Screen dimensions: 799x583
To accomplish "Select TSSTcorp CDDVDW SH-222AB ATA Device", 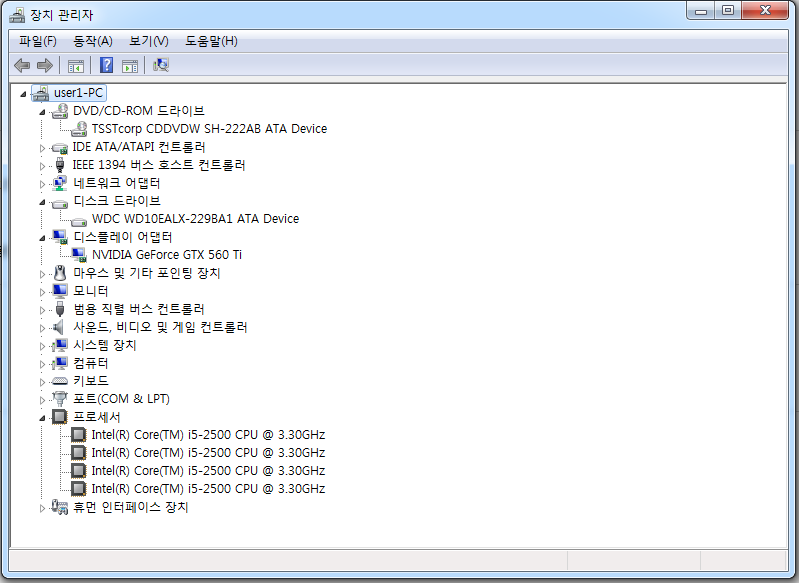I will point(208,129).
